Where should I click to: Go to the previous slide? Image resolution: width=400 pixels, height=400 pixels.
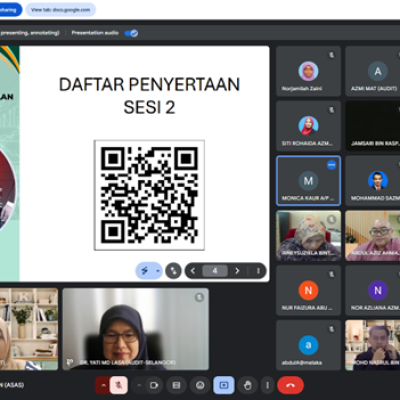[x=193, y=271]
